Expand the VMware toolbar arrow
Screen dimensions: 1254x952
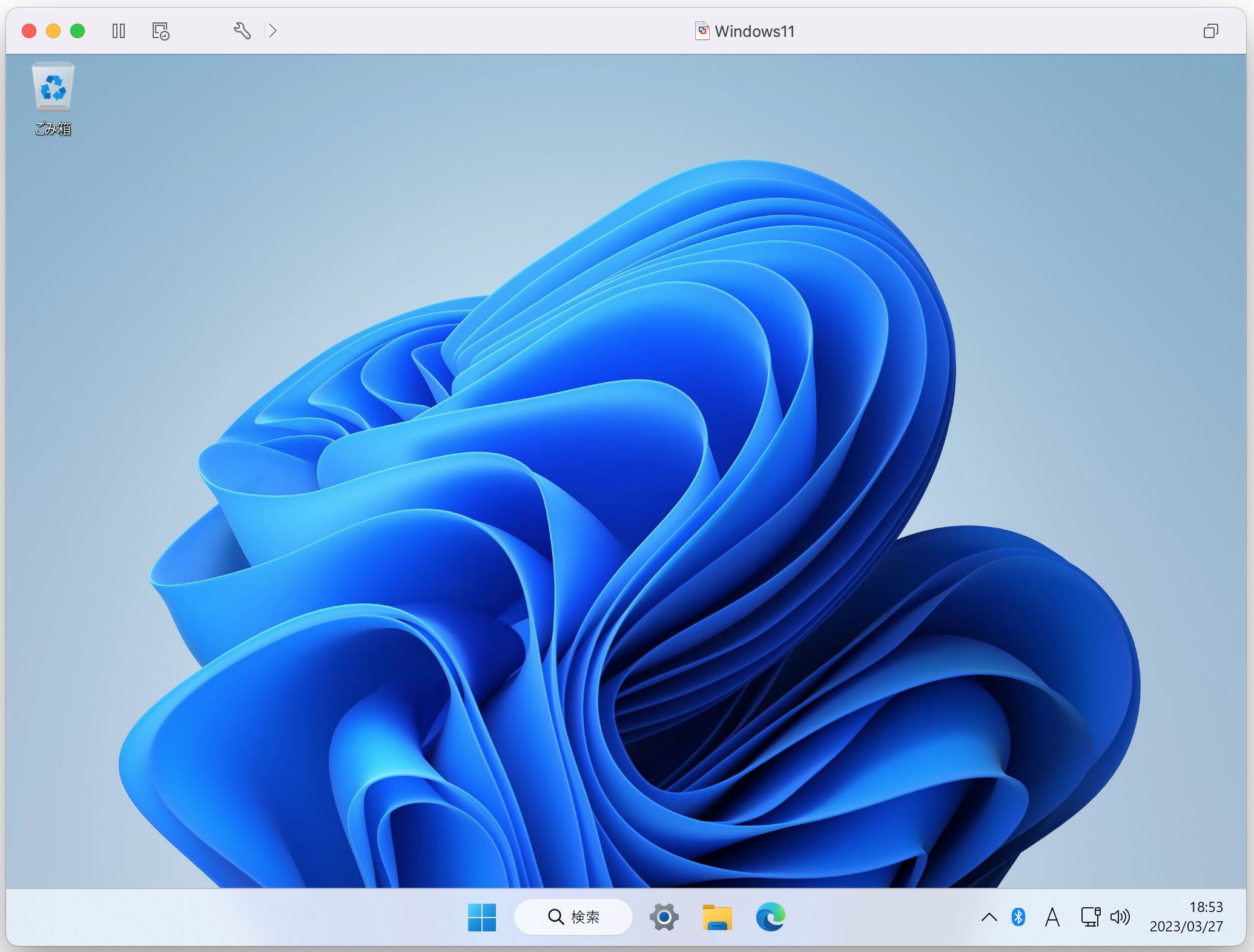[x=272, y=31]
